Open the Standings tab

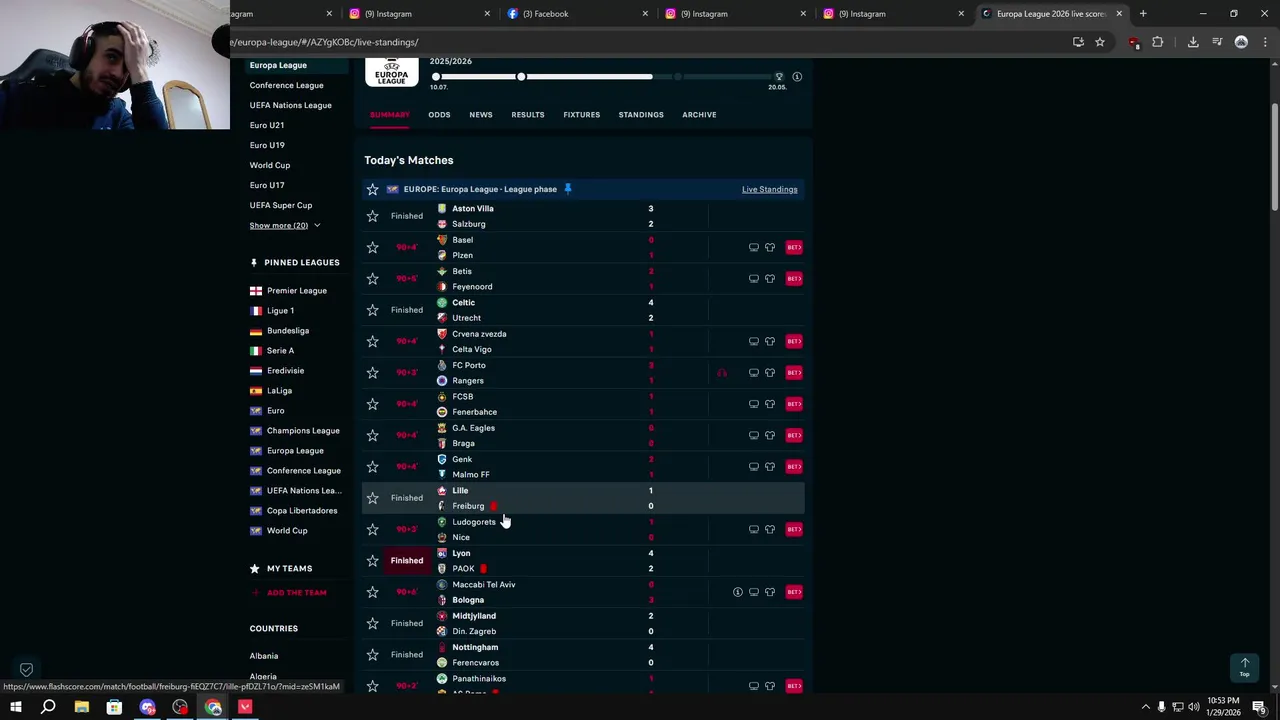[x=641, y=115]
